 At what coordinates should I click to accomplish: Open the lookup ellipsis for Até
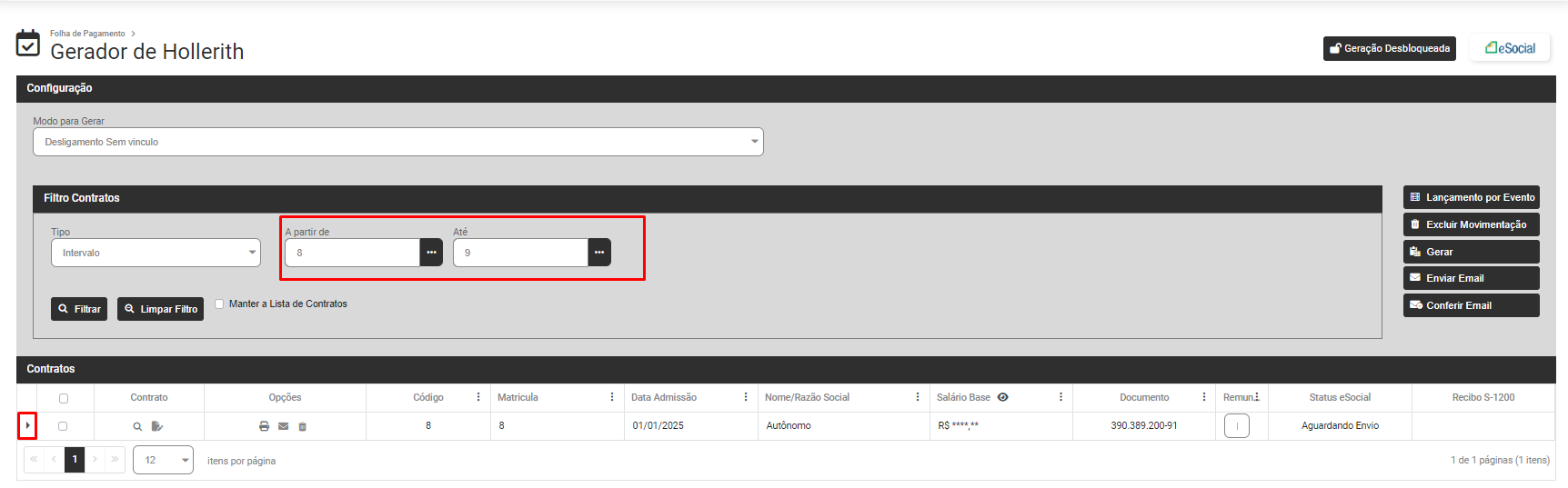tap(599, 253)
